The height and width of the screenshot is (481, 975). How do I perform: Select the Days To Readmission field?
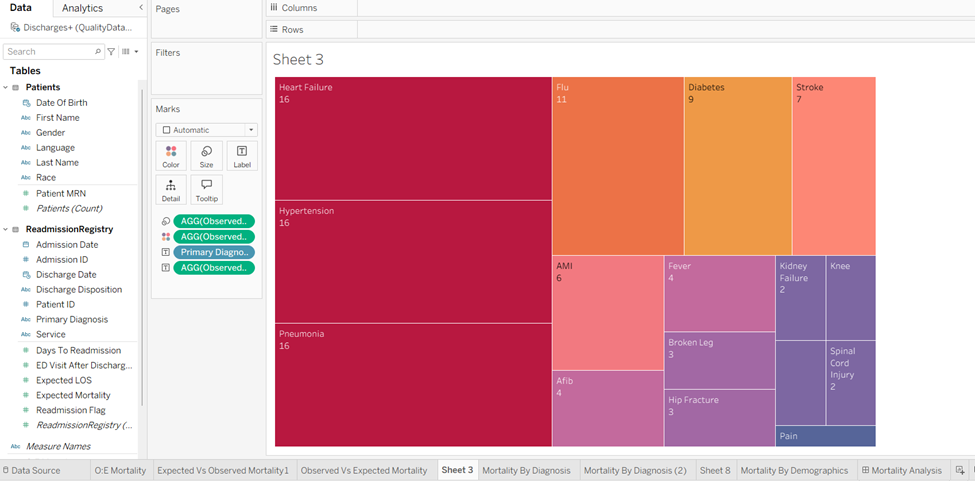78,350
